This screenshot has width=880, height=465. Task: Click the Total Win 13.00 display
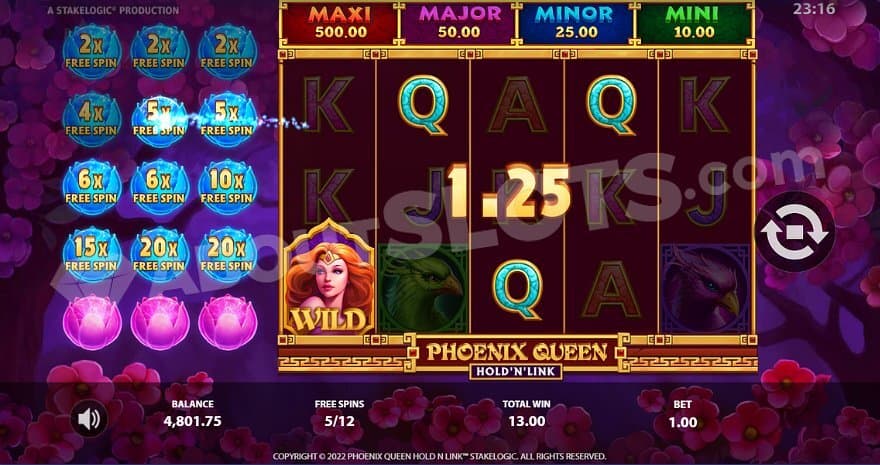pyautogui.click(x=526, y=414)
